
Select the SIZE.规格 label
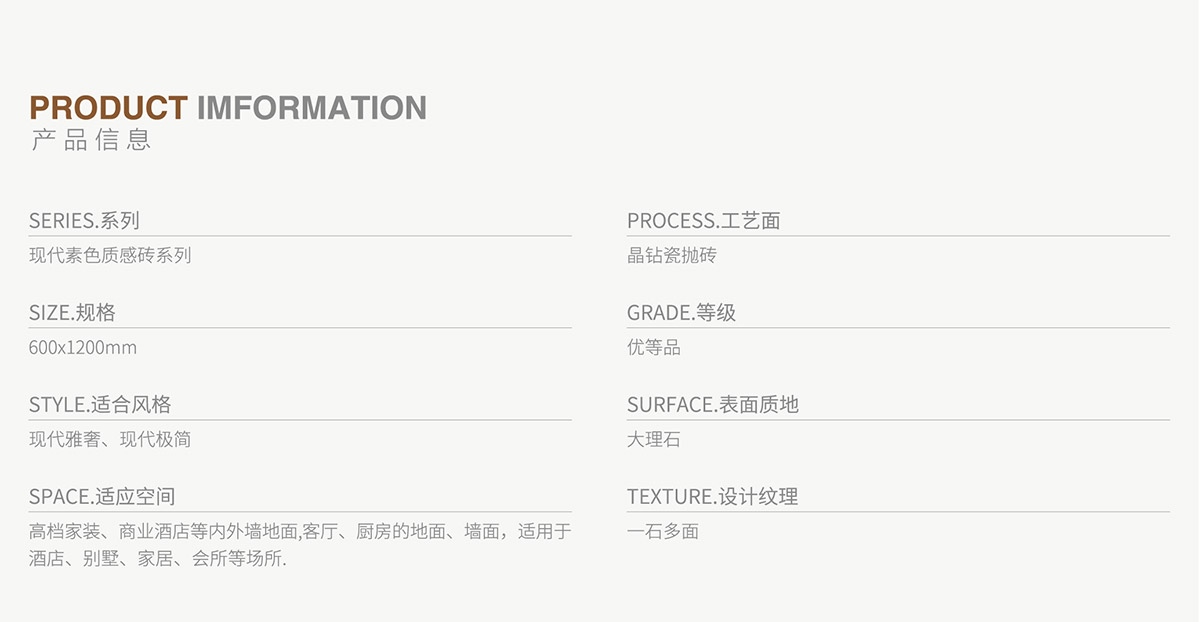tap(72, 313)
